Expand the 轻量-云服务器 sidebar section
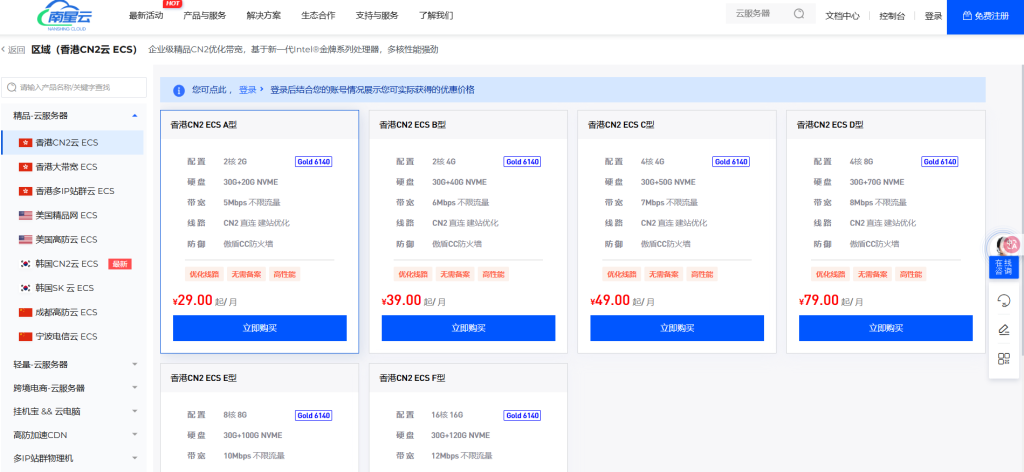The width and height of the screenshot is (1024, 472). pyautogui.click(x=134, y=364)
